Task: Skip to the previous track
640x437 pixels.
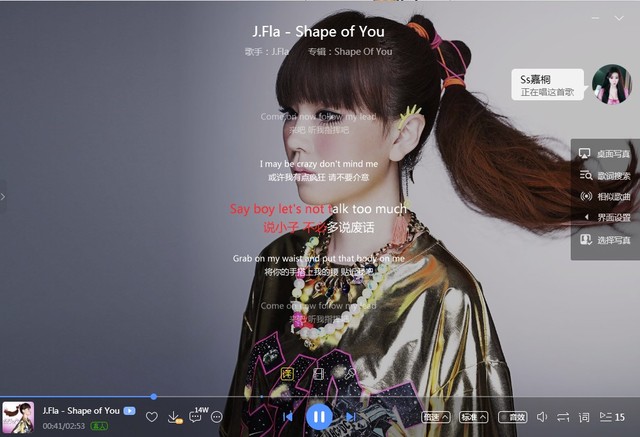Action: tap(288, 417)
